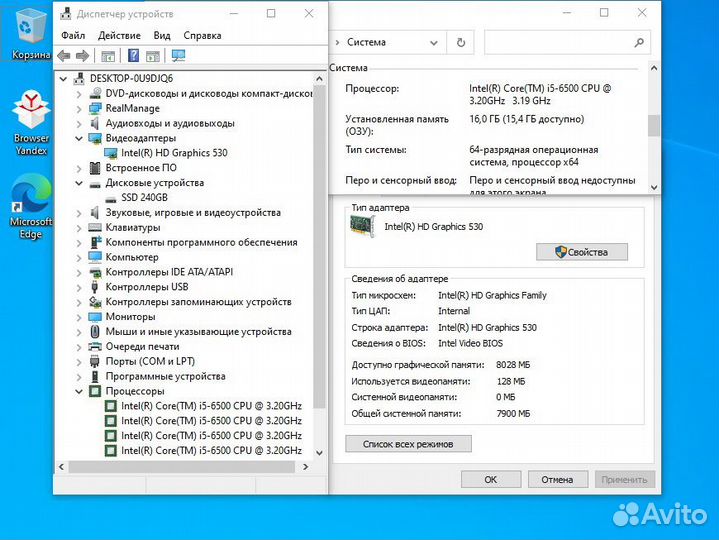Click the OK button
Viewport: 719px width, 540px height.
[491, 479]
